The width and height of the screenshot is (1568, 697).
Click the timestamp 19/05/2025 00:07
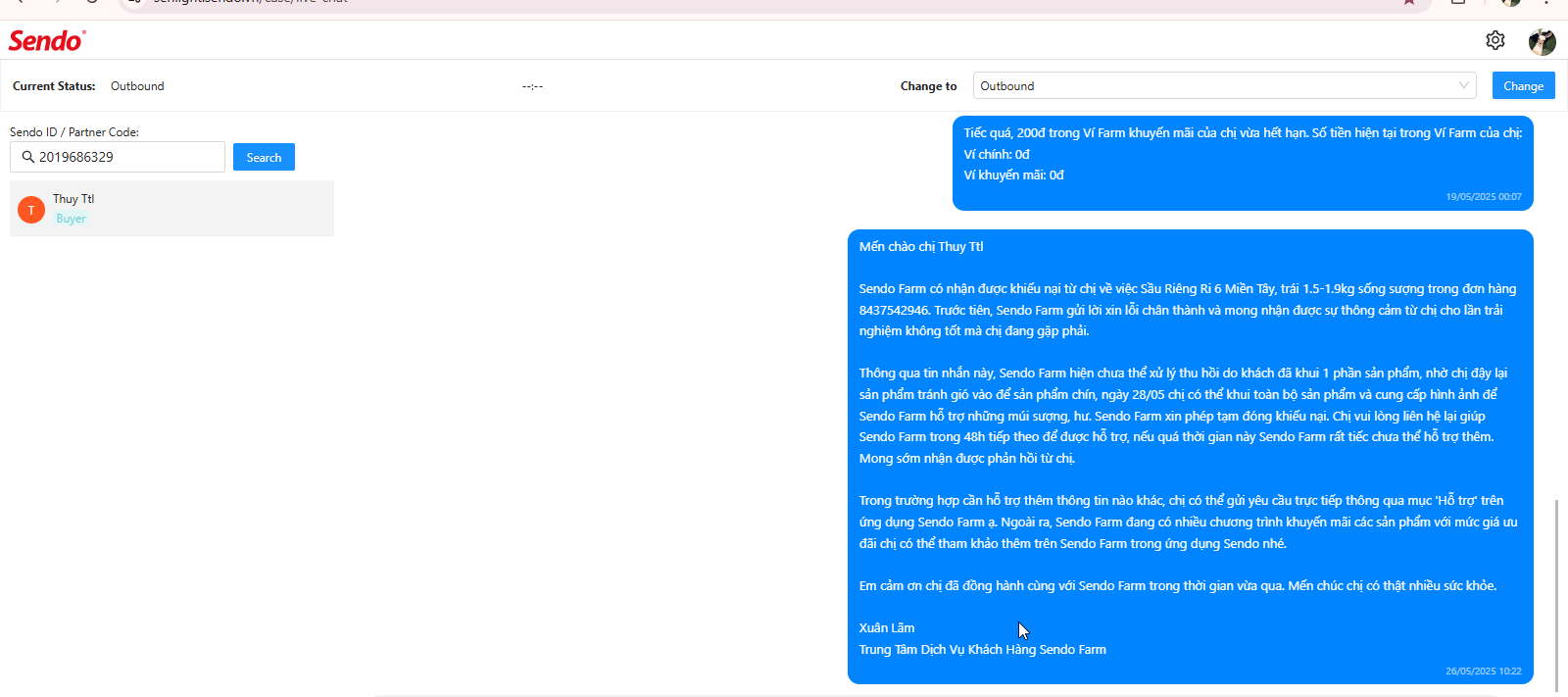[x=1484, y=197]
